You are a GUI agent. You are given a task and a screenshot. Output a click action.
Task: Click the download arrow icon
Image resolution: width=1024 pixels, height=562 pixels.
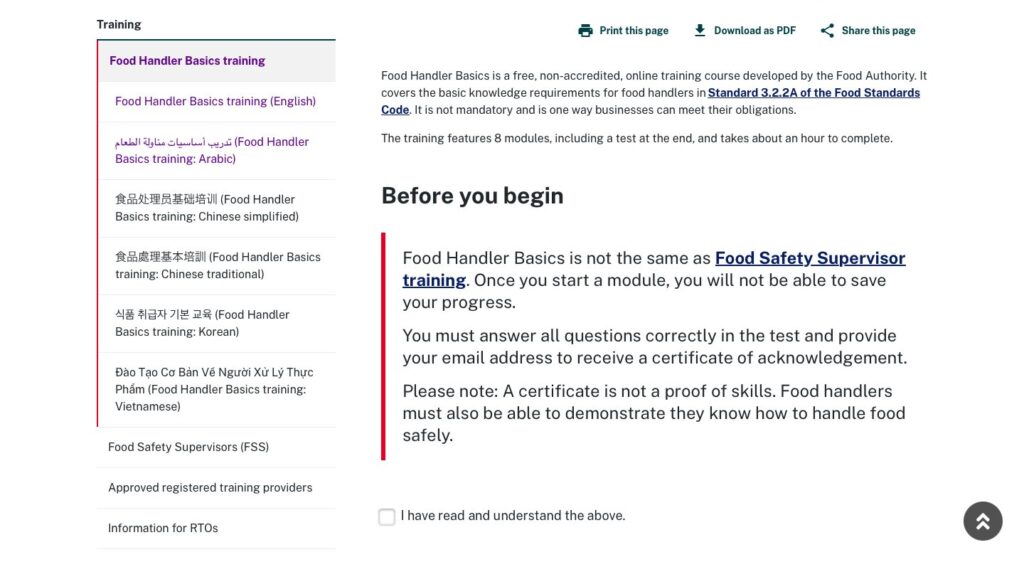(x=699, y=31)
